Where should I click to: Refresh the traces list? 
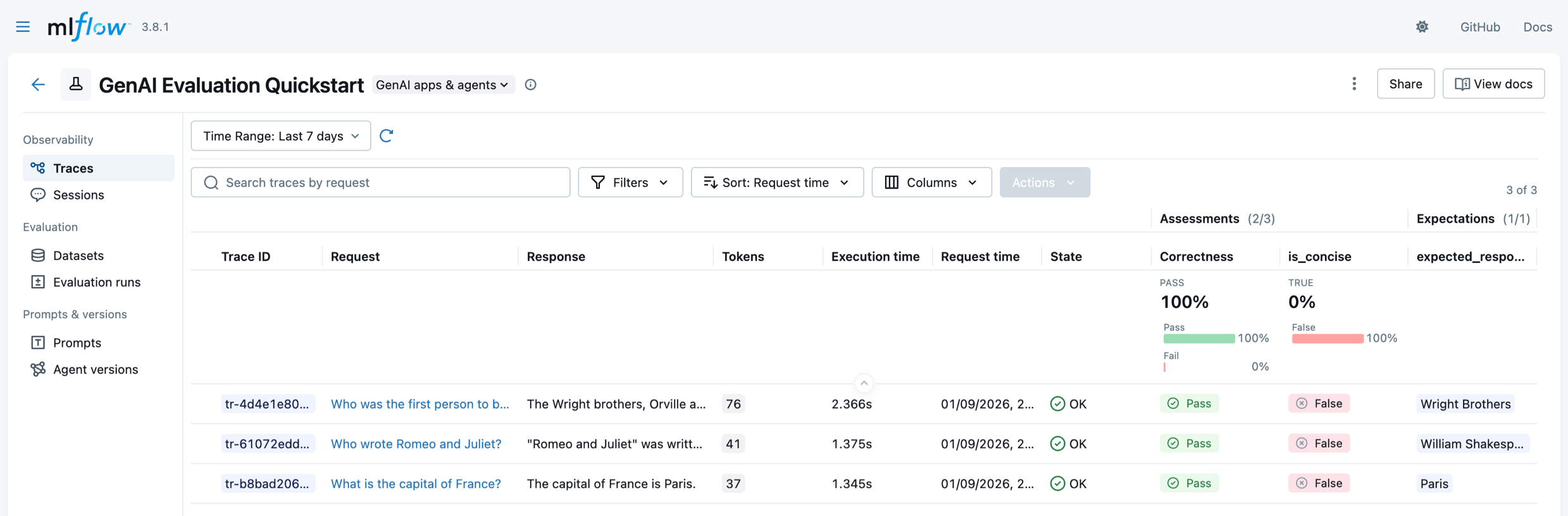[x=386, y=136]
